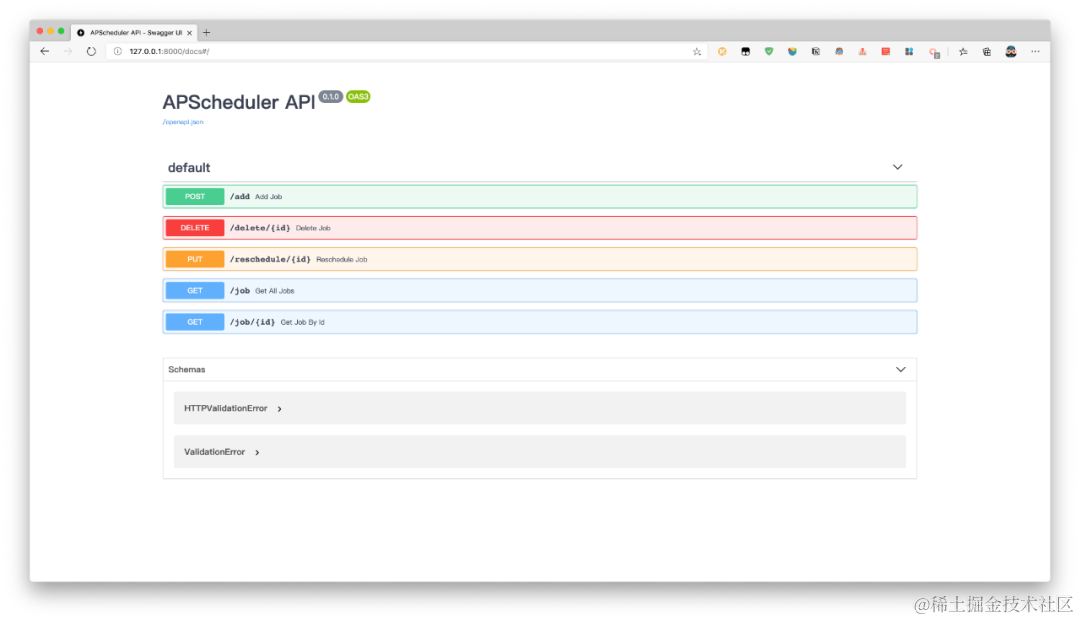Click the ValidationError schema name

tap(214, 452)
